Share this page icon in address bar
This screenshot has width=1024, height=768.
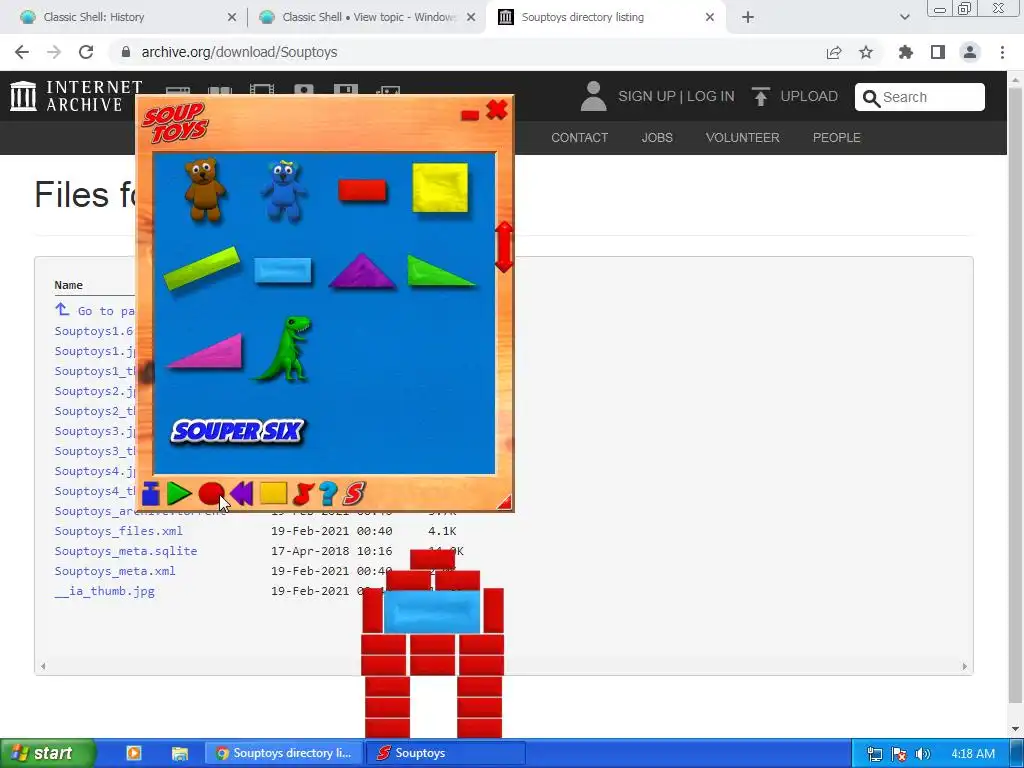(x=834, y=52)
